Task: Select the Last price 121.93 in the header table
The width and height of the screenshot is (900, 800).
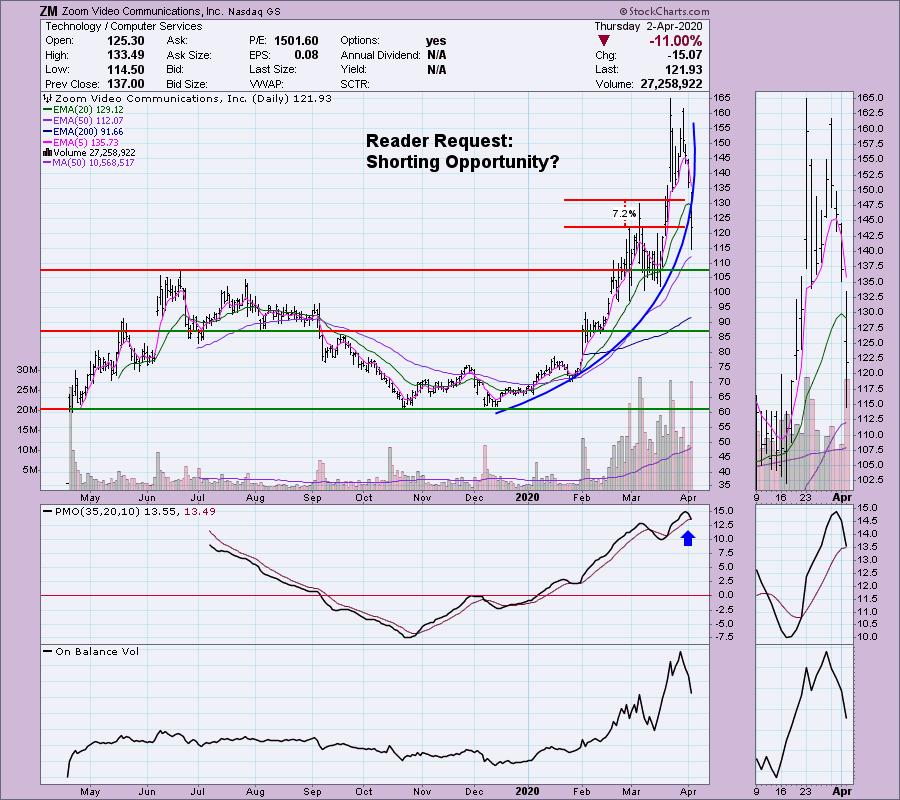Action: pyautogui.click(x=683, y=69)
